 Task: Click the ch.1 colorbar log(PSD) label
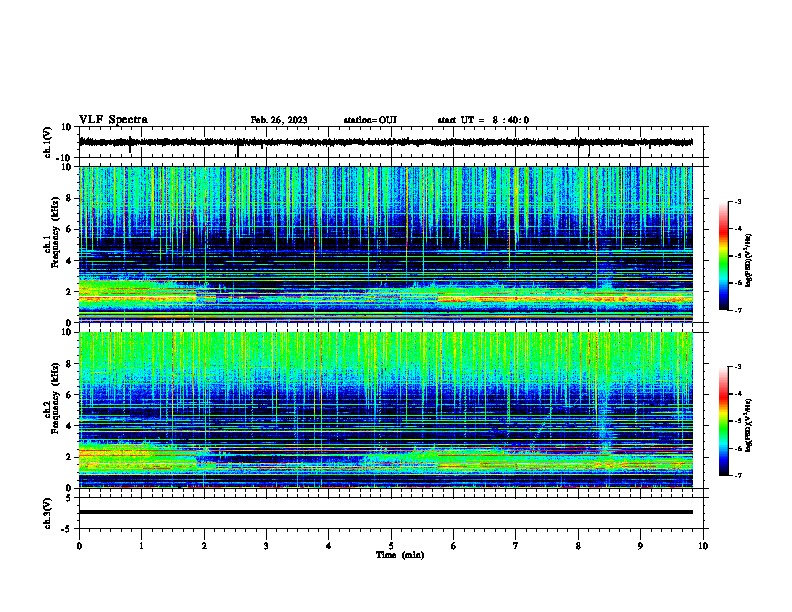click(748, 261)
